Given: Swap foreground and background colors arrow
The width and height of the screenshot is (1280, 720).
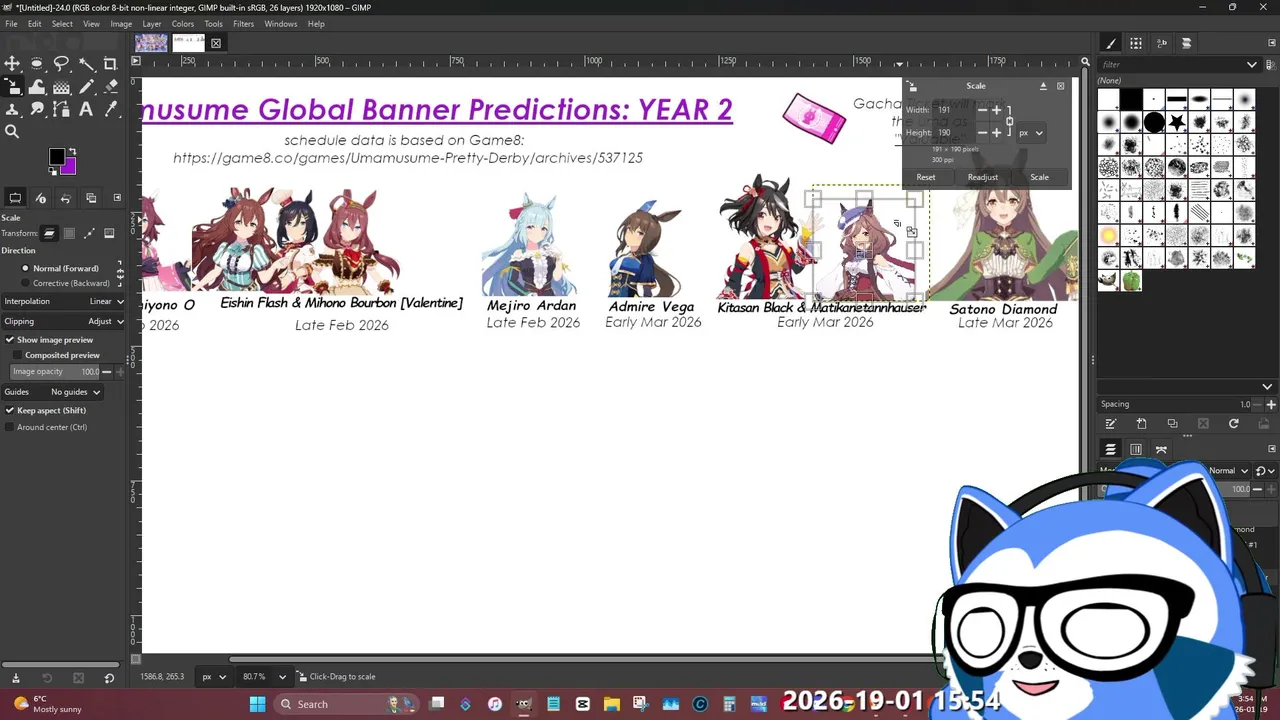Looking at the screenshot, I should [72, 151].
